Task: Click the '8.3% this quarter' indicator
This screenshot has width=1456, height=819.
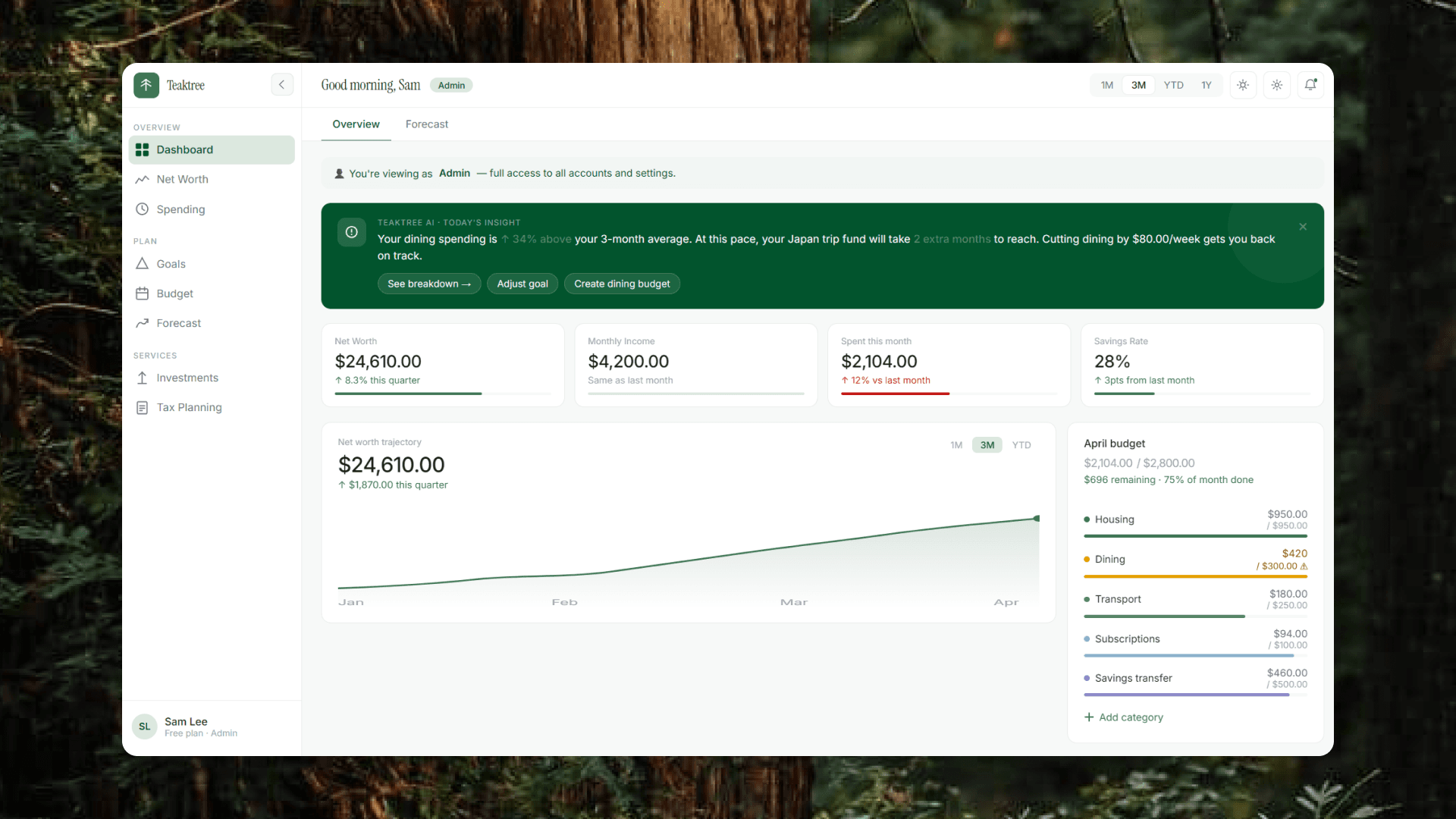Action: point(377,381)
